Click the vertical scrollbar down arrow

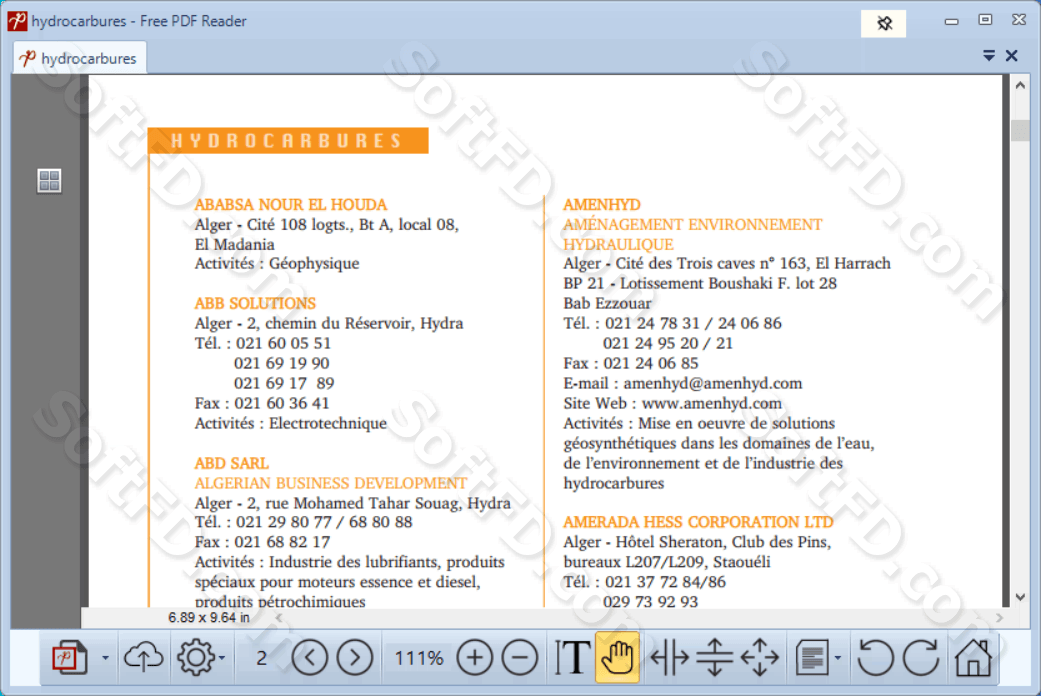click(1020, 598)
